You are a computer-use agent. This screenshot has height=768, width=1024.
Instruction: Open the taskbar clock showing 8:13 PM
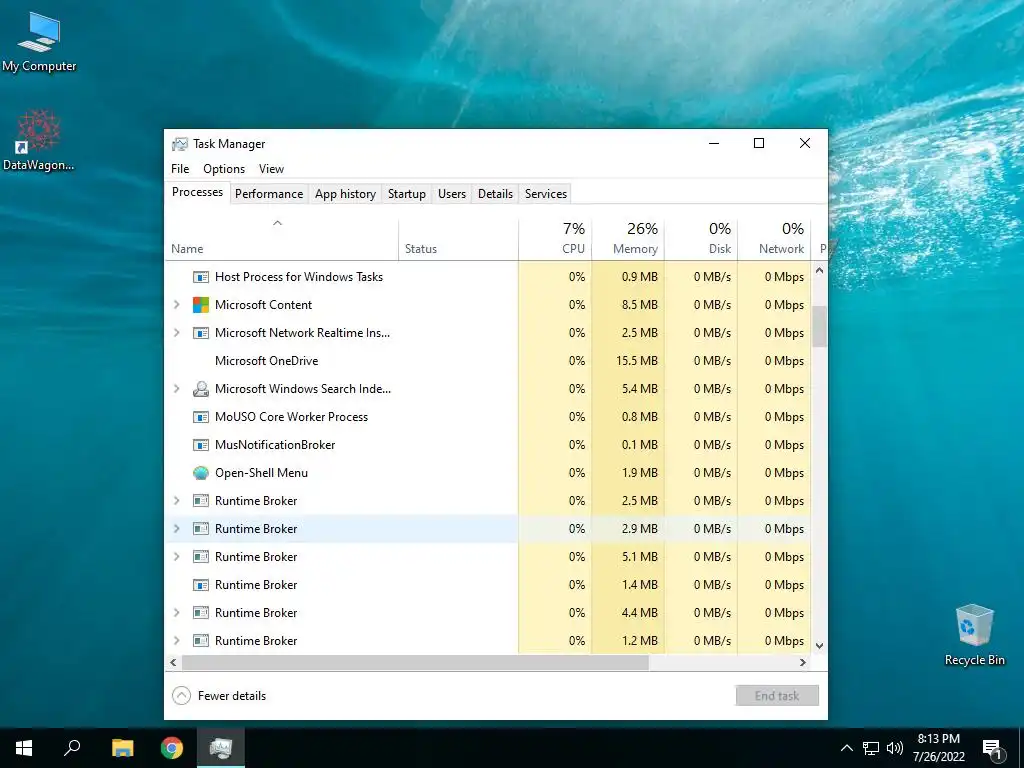click(x=938, y=748)
